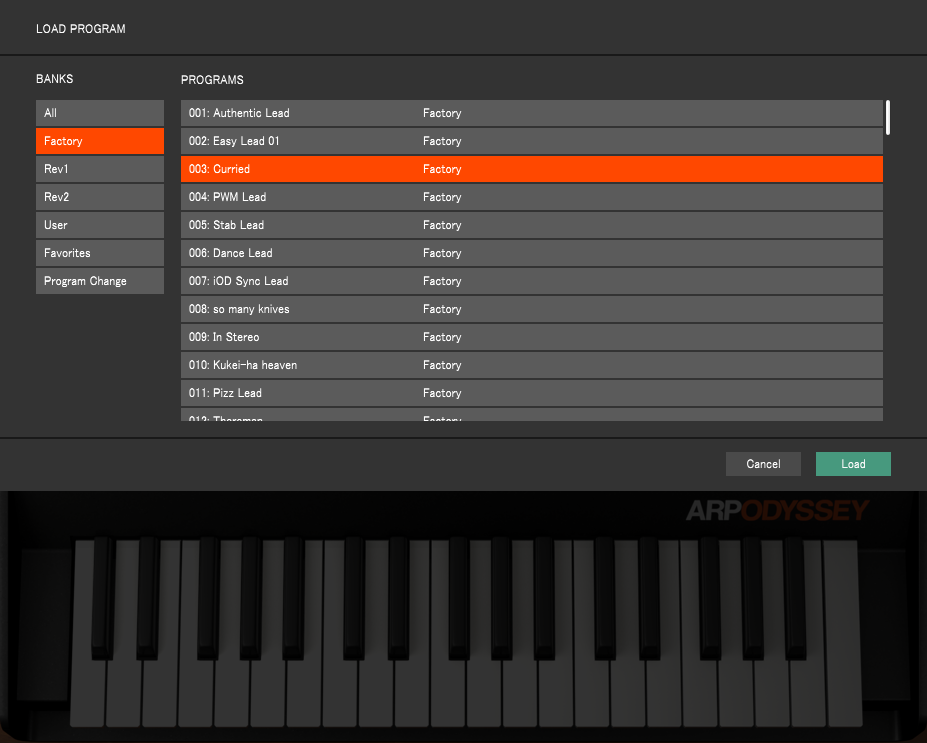This screenshot has width=927, height=743.
Task: Open the Rev1 bank
Action: pos(99,169)
